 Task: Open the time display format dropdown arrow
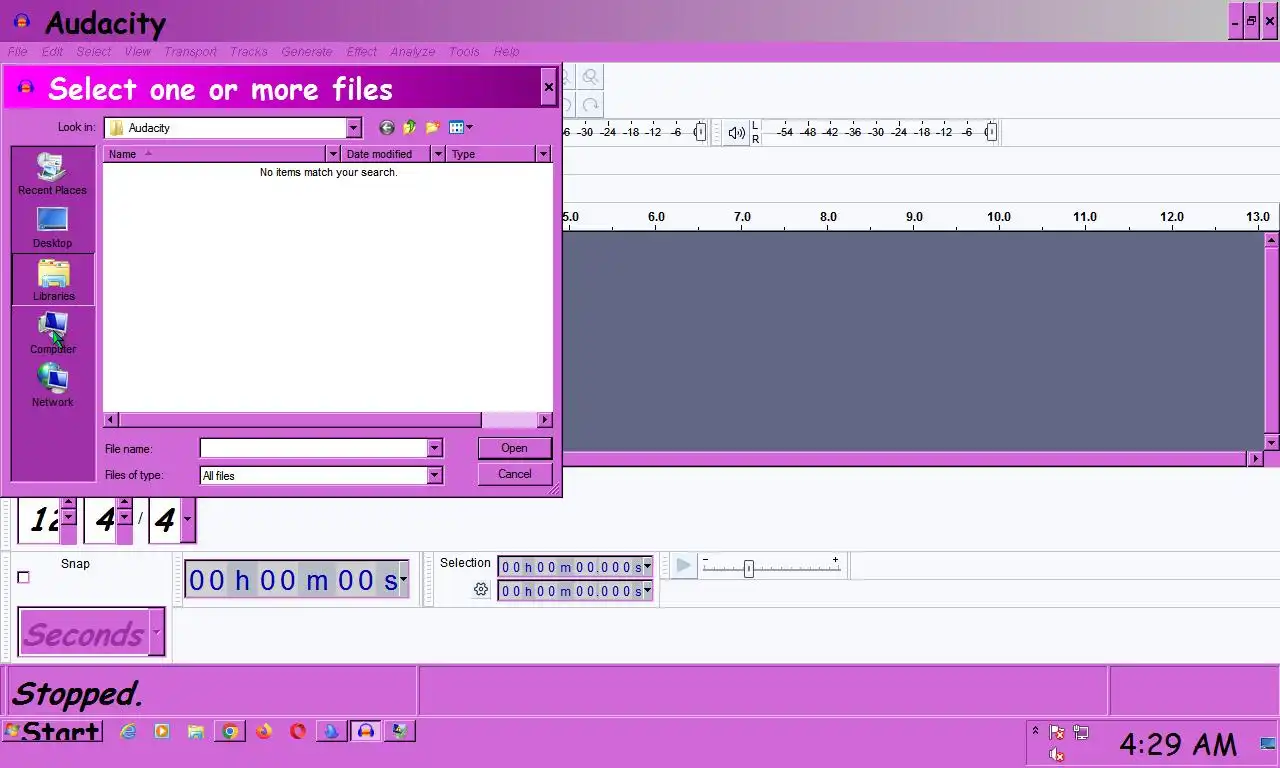[x=403, y=579]
